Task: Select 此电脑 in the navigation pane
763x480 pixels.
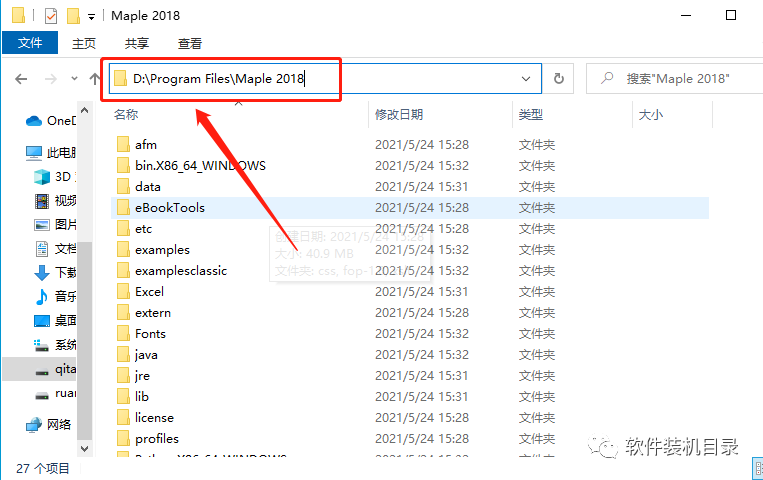Action: pyautogui.click(x=51, y=152)
